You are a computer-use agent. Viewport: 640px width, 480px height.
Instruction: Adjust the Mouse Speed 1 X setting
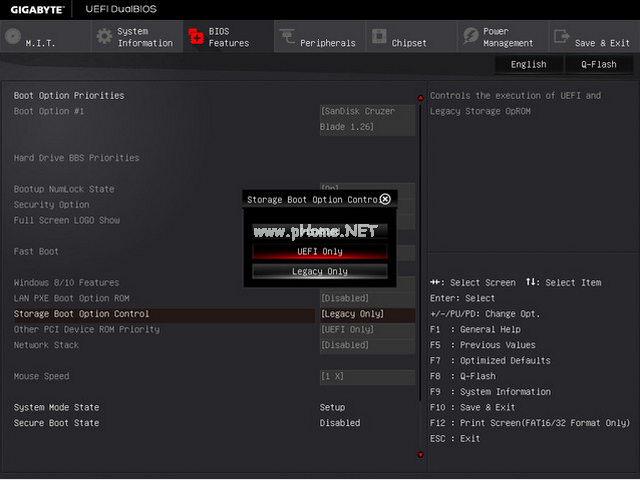point(367,376)
